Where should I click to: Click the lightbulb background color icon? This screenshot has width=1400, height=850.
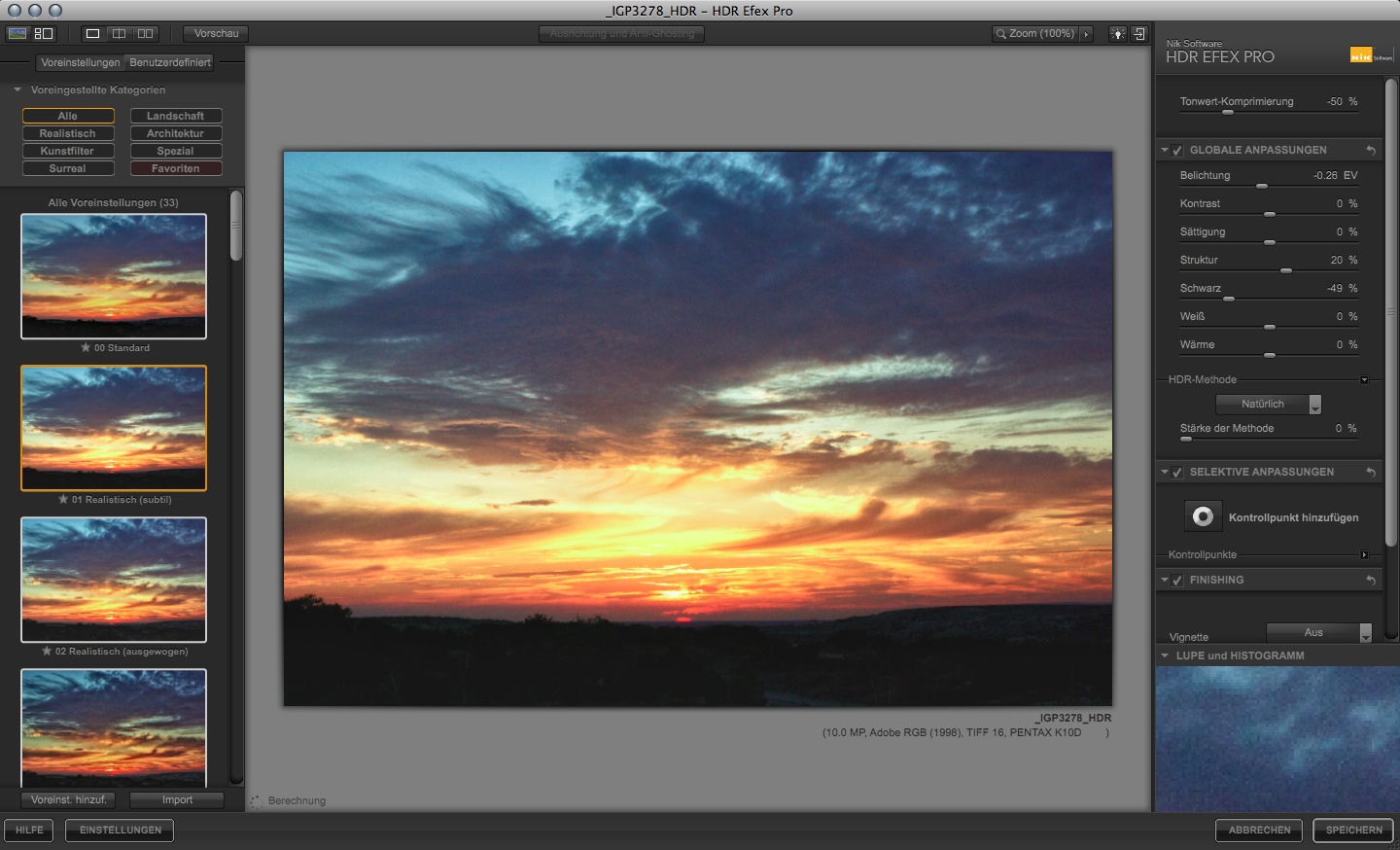click(1118, 34)
